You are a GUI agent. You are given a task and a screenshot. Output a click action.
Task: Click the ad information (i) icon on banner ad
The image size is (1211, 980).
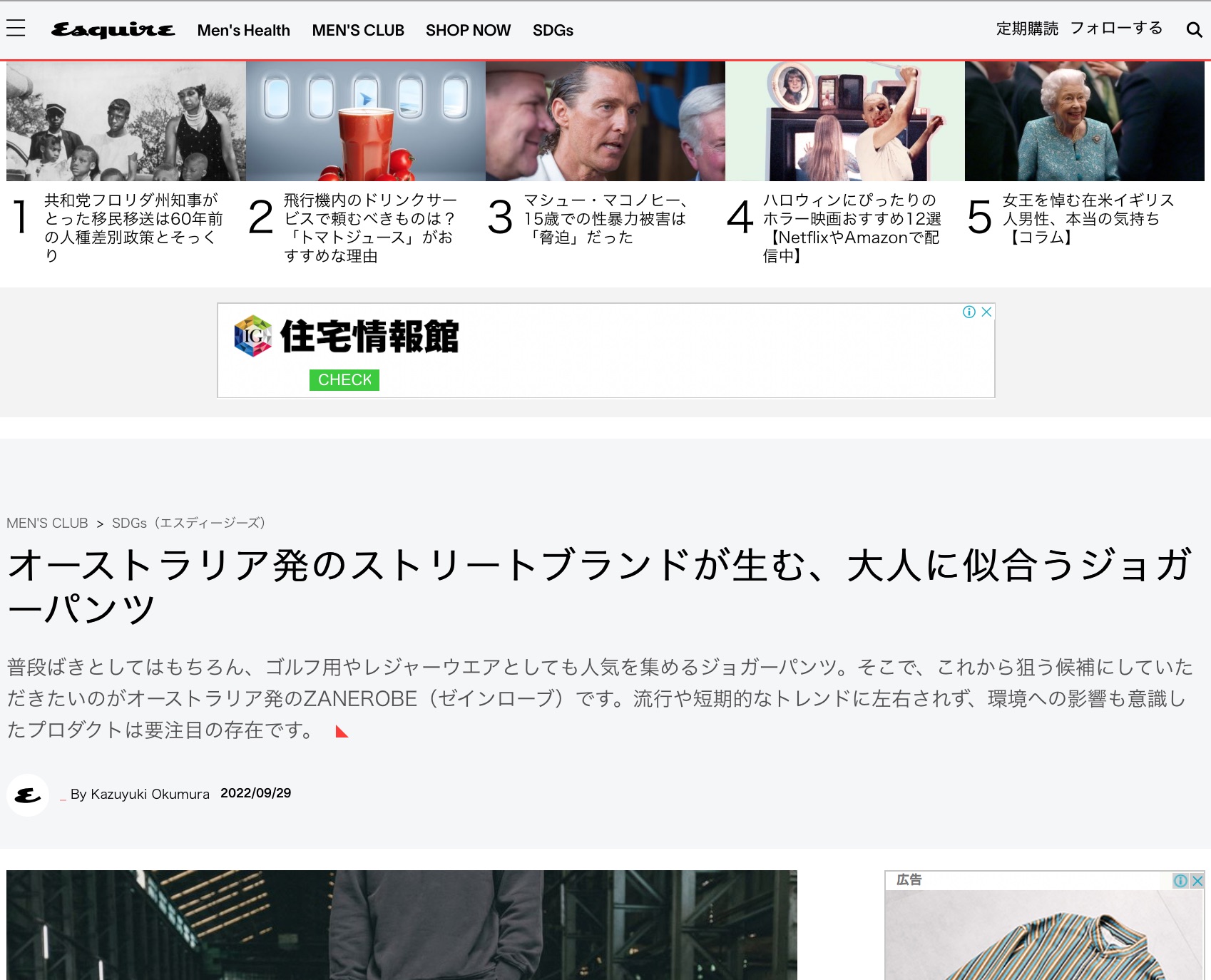point(971,312)
